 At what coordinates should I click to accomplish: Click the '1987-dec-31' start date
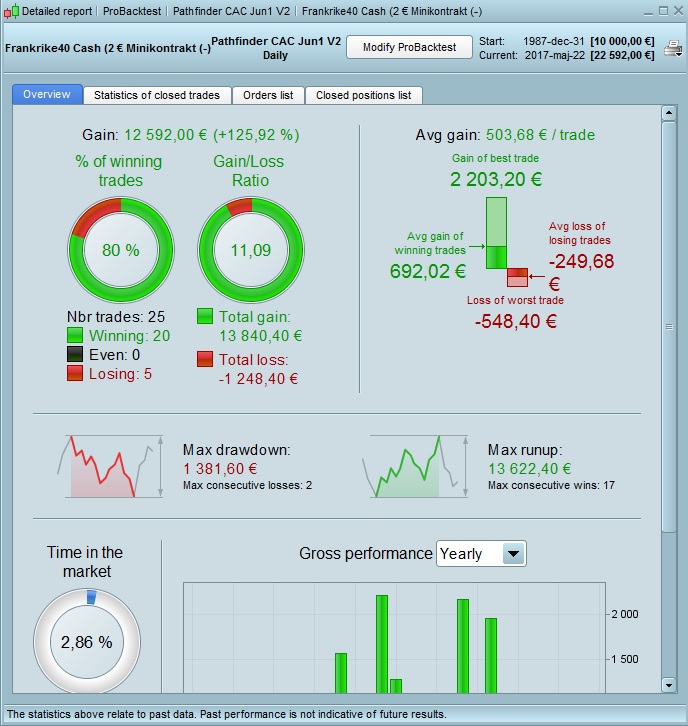[554, 41]
